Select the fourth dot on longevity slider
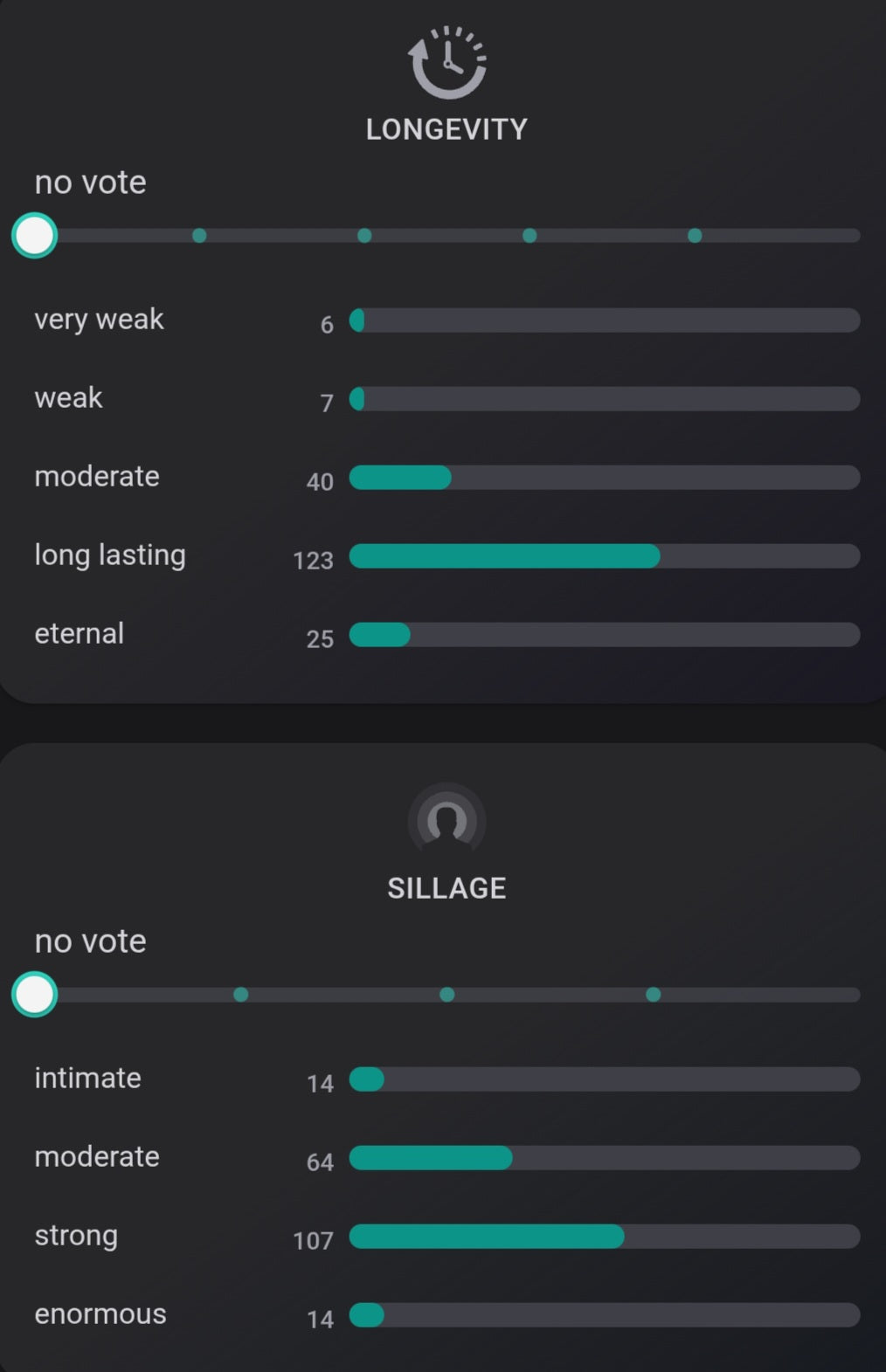The image size is (886, 1372). pos(695,236)
